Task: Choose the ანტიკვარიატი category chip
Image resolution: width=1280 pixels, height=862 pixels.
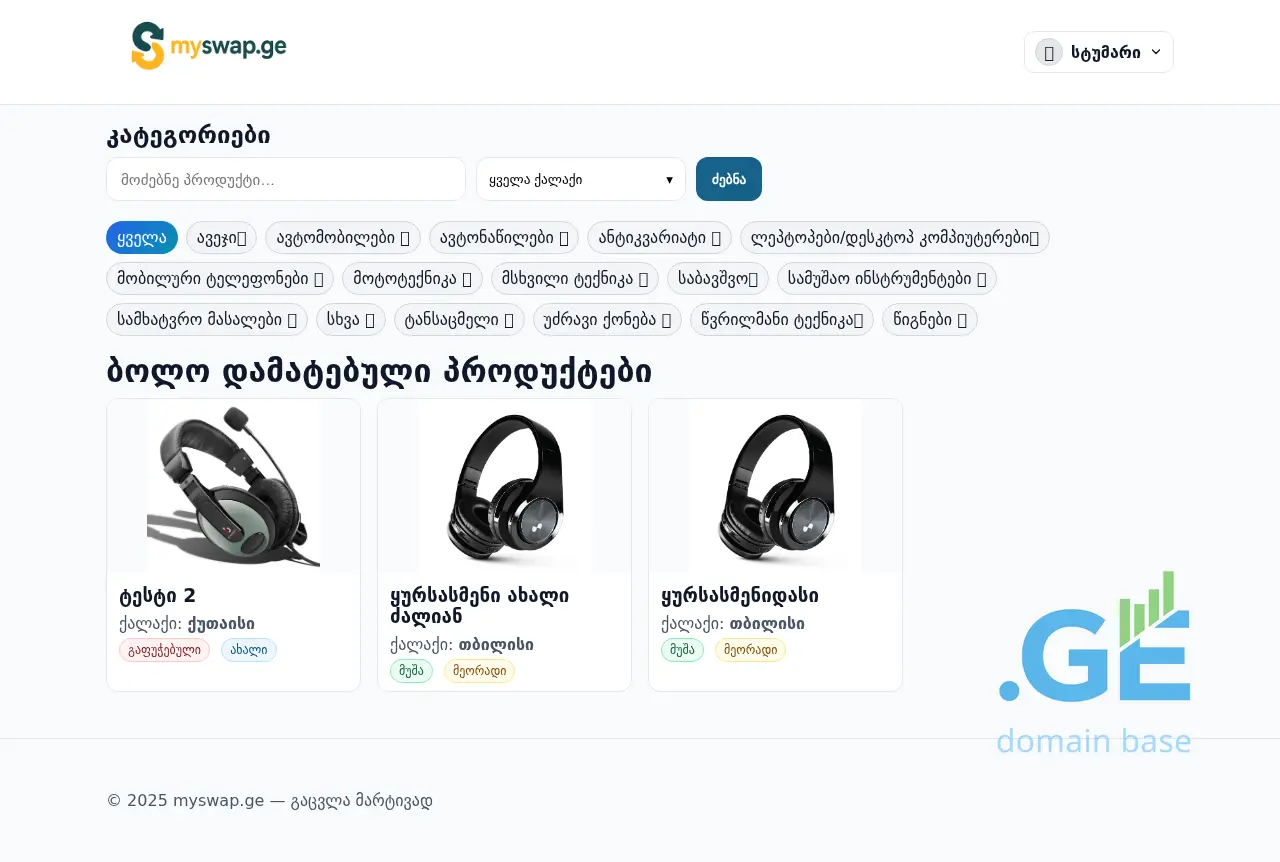Action: point(660,238)
